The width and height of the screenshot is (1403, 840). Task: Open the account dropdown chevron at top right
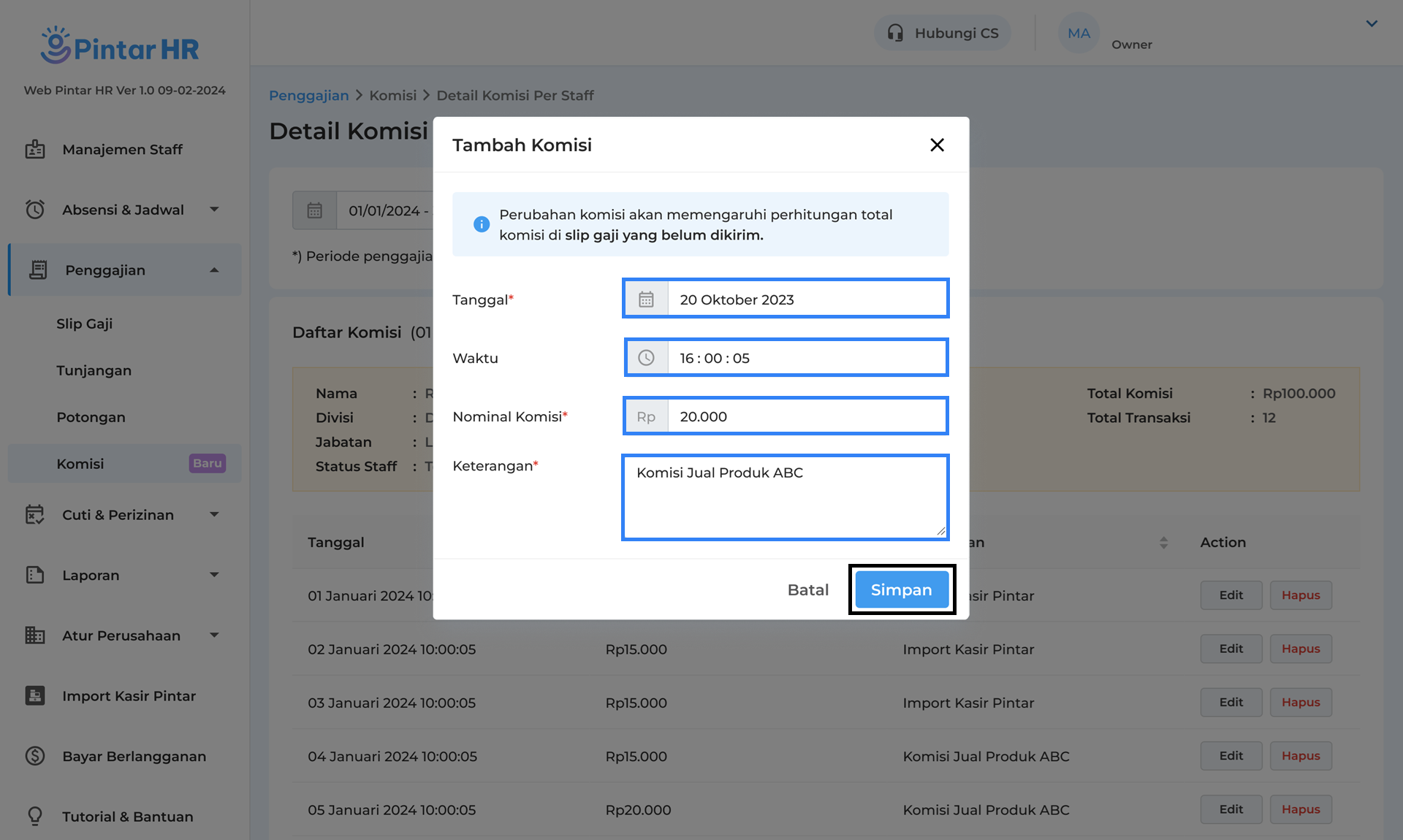(1372, 23)
